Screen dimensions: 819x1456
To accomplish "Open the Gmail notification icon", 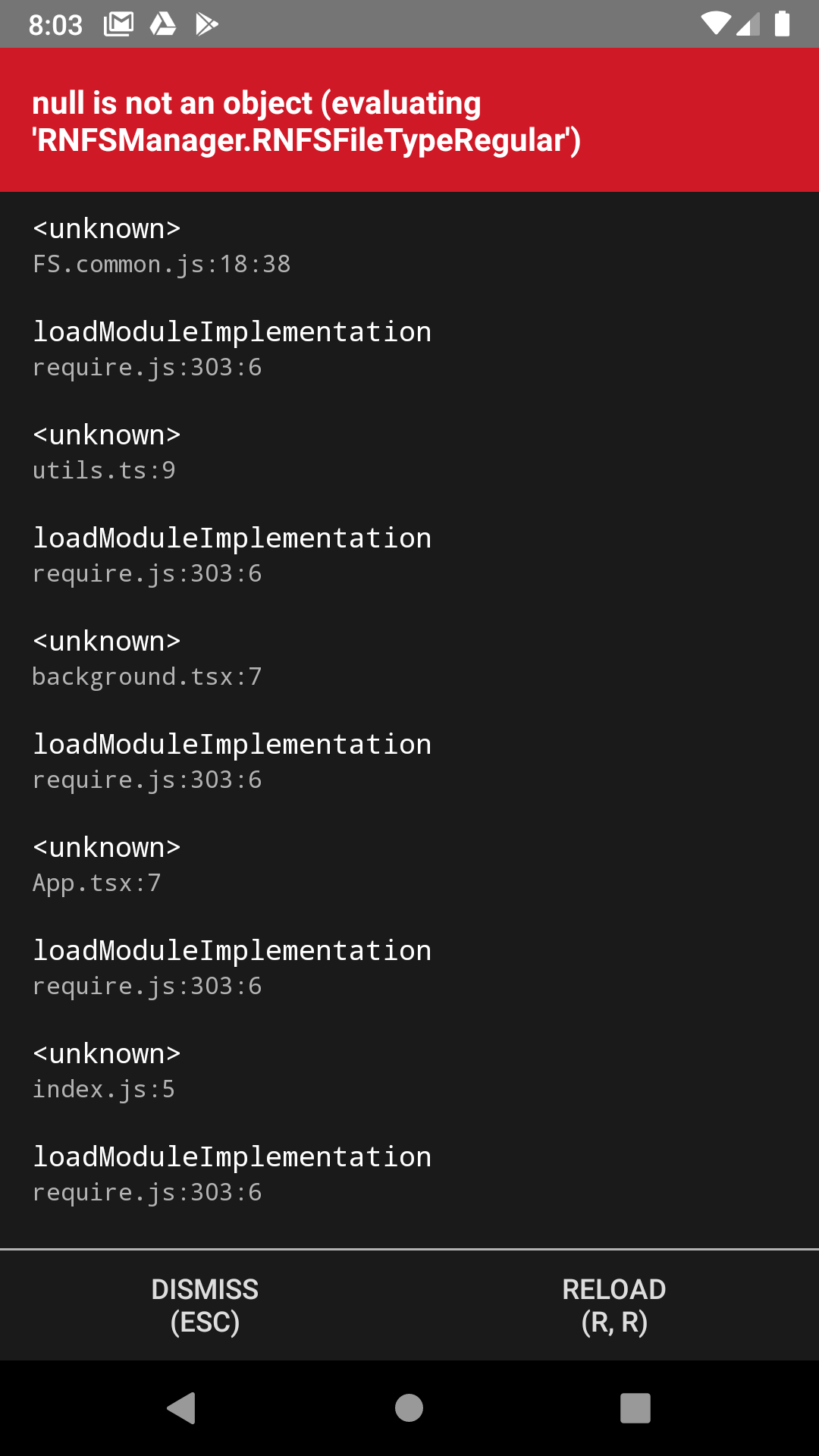I will [118, 23].
